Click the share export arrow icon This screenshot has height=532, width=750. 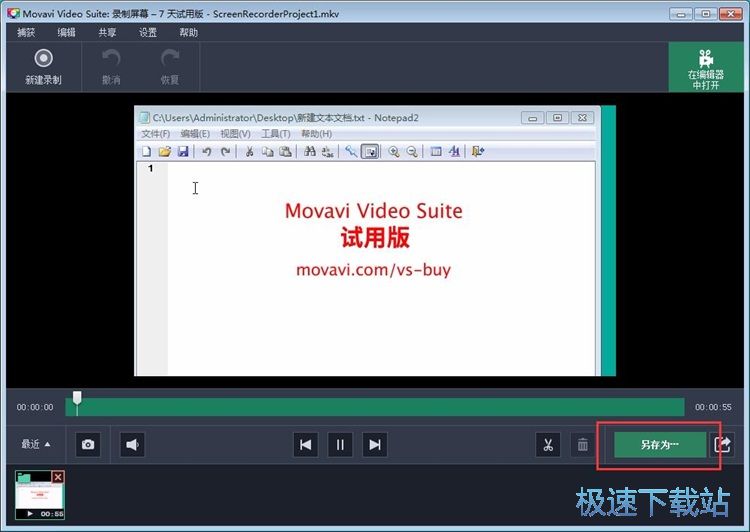(x=722, y=444)
